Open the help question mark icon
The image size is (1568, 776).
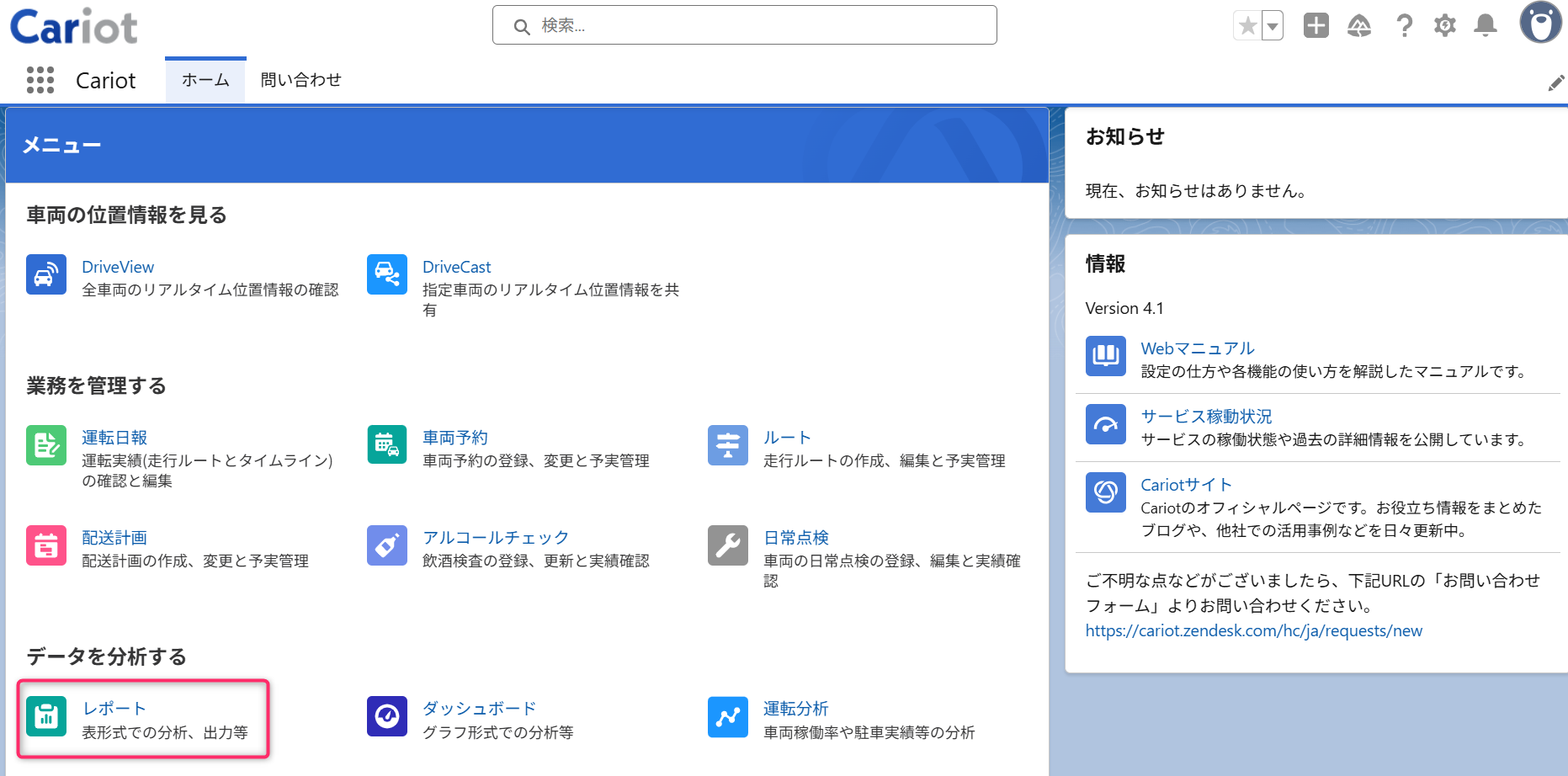[x=1404, y=26]
